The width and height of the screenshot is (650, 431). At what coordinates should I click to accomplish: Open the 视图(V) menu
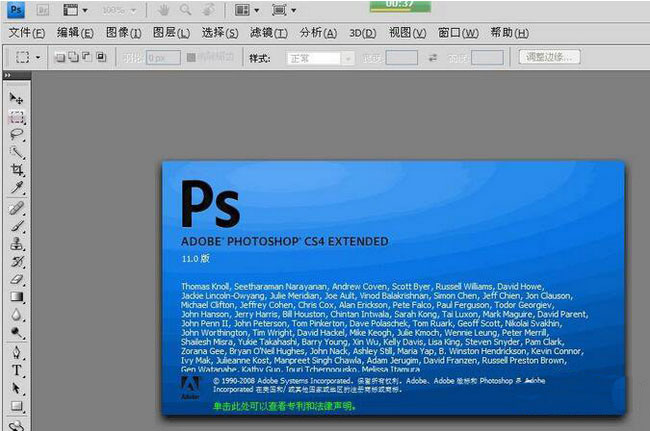pos(407,33)
